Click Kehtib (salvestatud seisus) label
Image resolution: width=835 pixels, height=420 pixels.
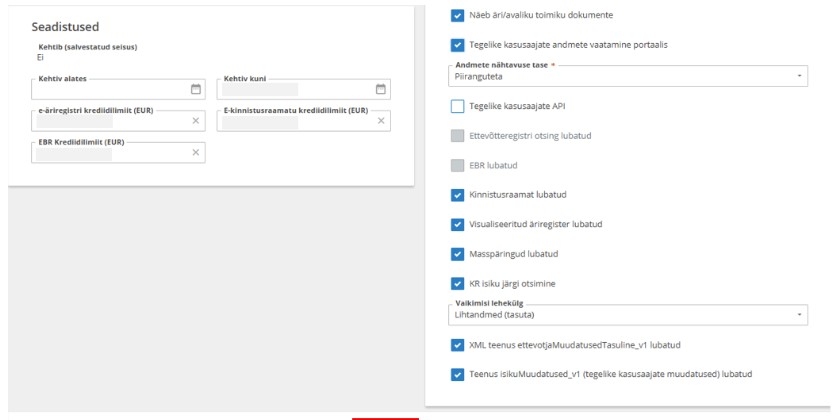click(x=88, y=47)
